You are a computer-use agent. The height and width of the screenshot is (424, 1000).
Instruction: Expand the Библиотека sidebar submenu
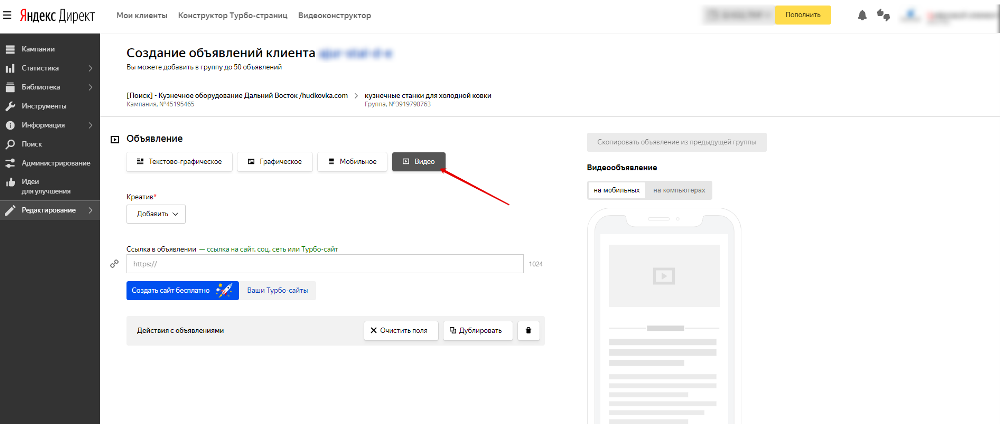tap(90, 87)
